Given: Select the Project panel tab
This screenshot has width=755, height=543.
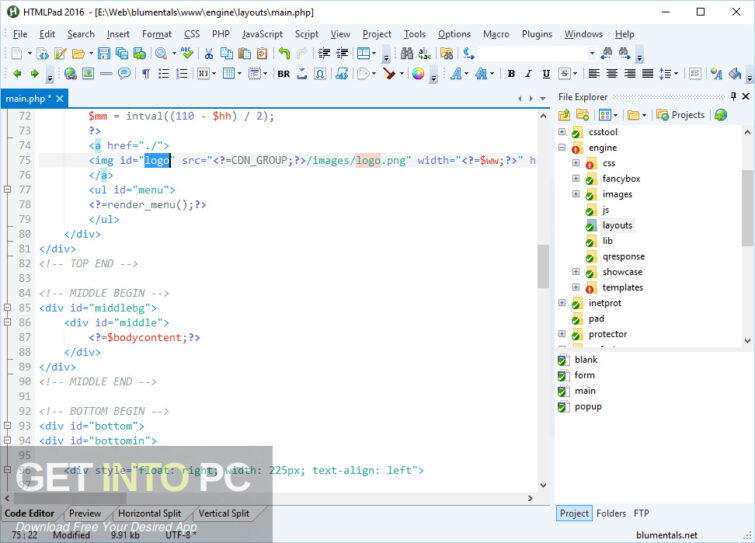Looking at the screenshot, I should pos(574,513).
